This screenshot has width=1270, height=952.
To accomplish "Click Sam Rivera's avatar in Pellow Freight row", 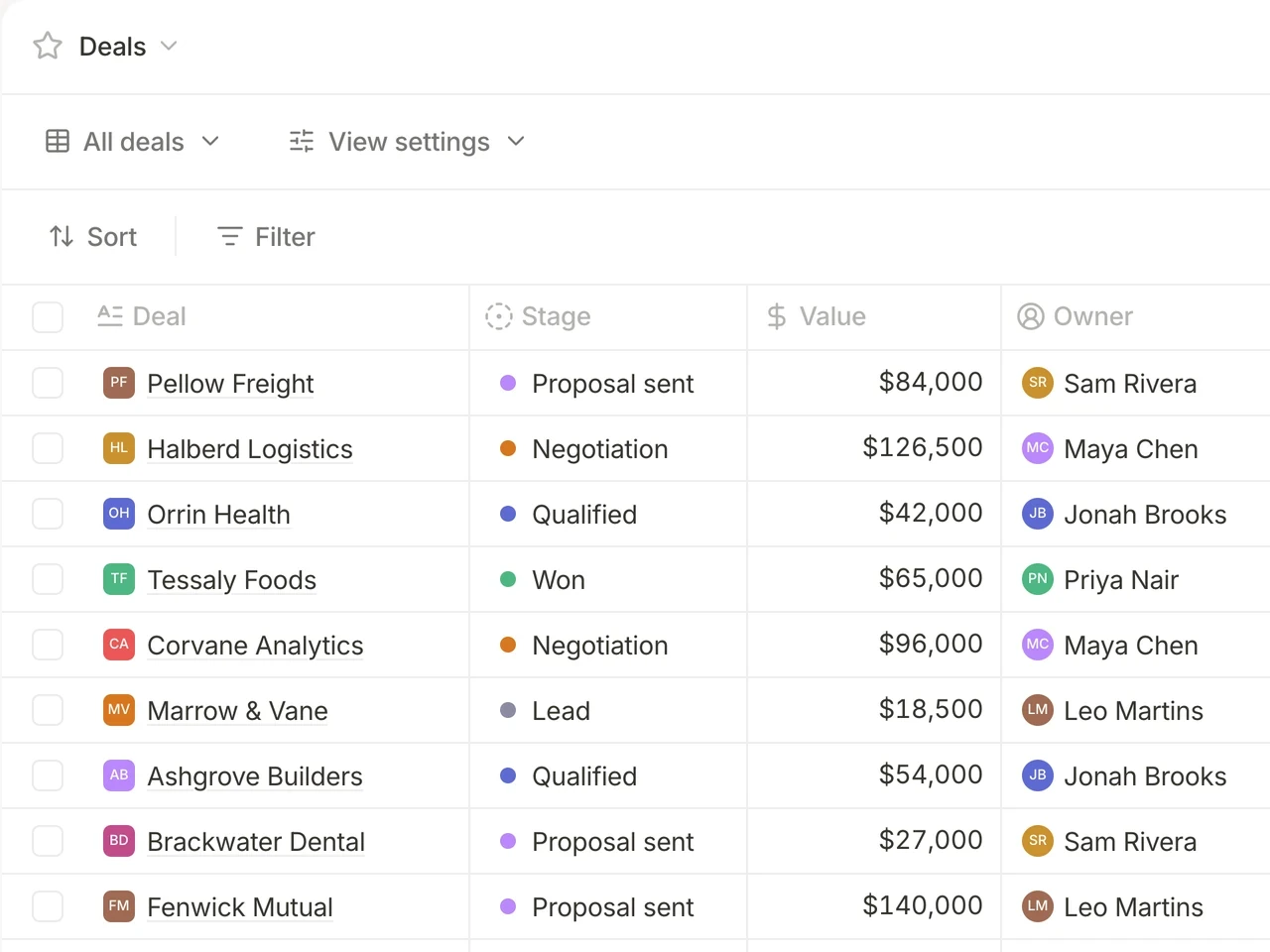I will coord(1038,382).
